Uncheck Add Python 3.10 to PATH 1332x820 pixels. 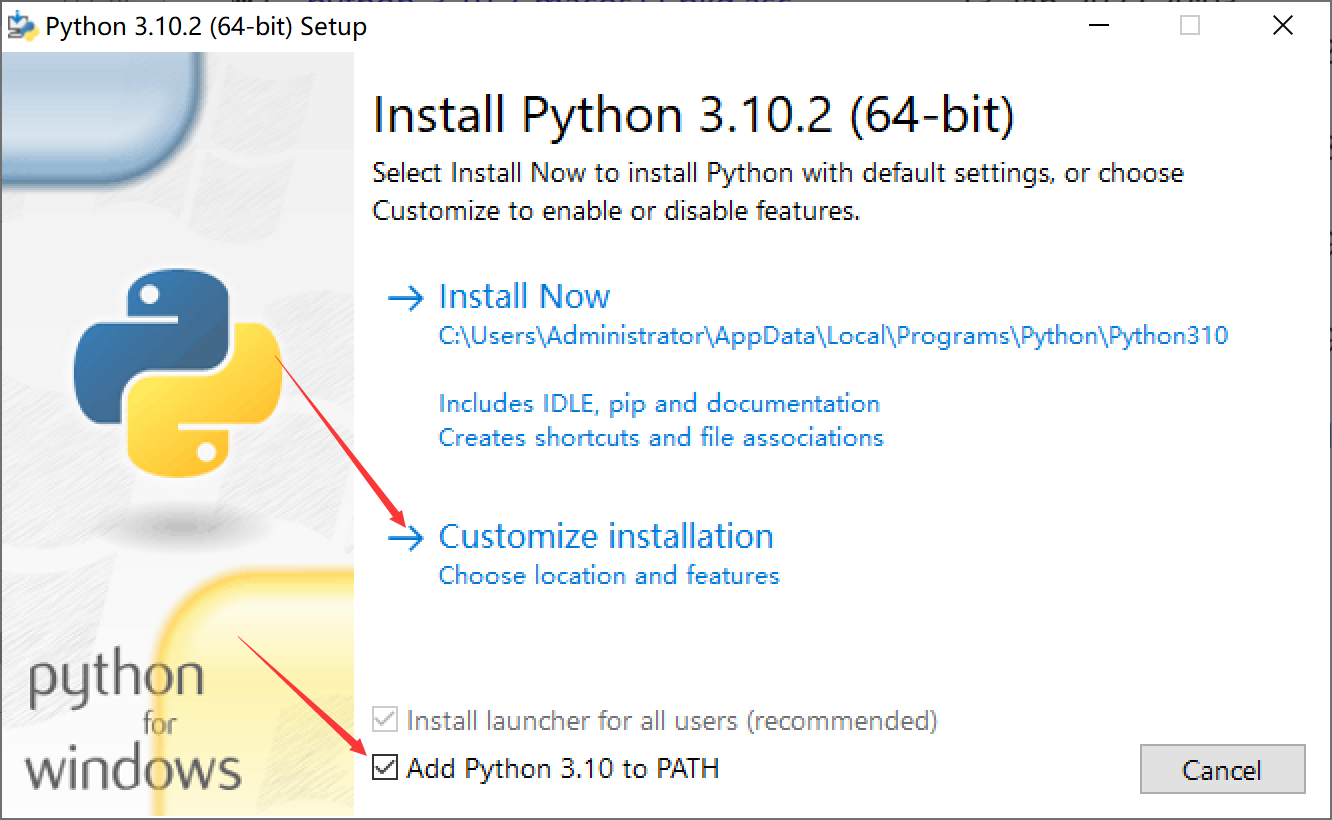(384, 768)
